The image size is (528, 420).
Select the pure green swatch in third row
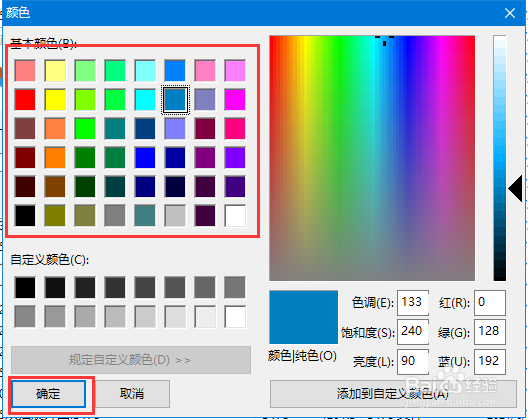[85, 129]
